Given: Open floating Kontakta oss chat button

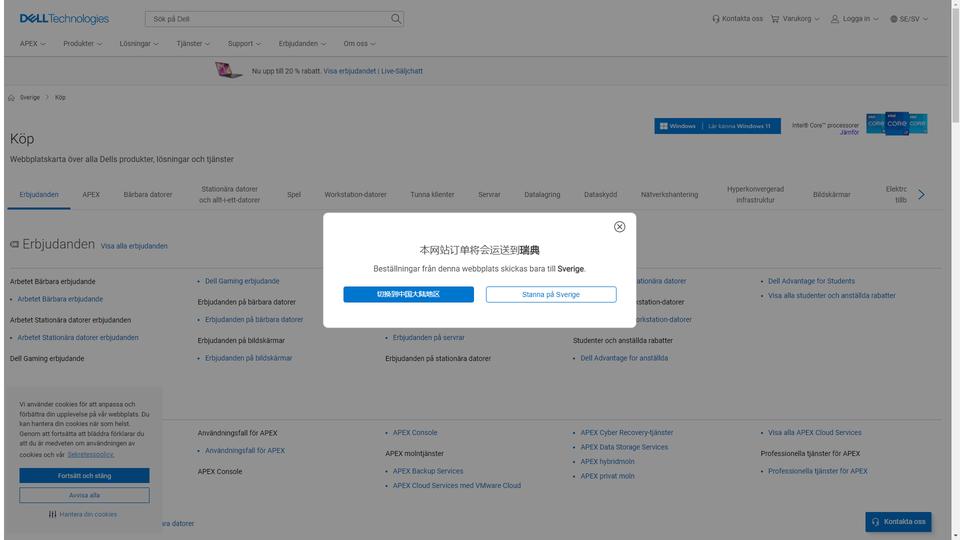Looking at the screenshot, I should (898, 522).
